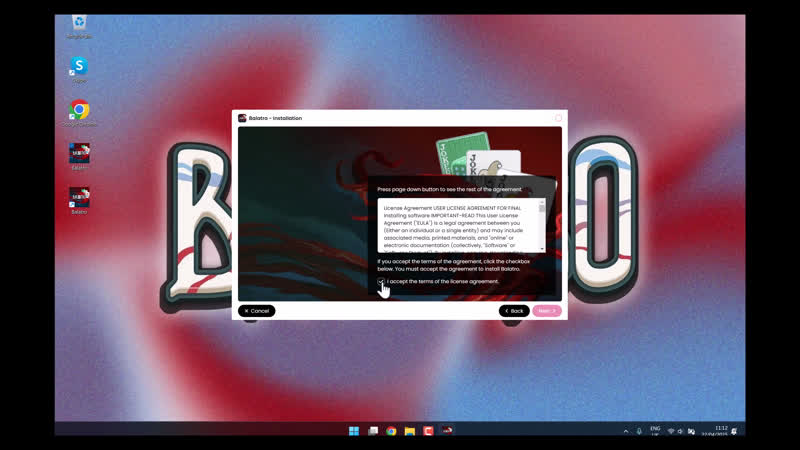This screenshot has height=450, width=800.
Task: Open the Wi-Fi network tray icon
Action: (x=671, y=432)
